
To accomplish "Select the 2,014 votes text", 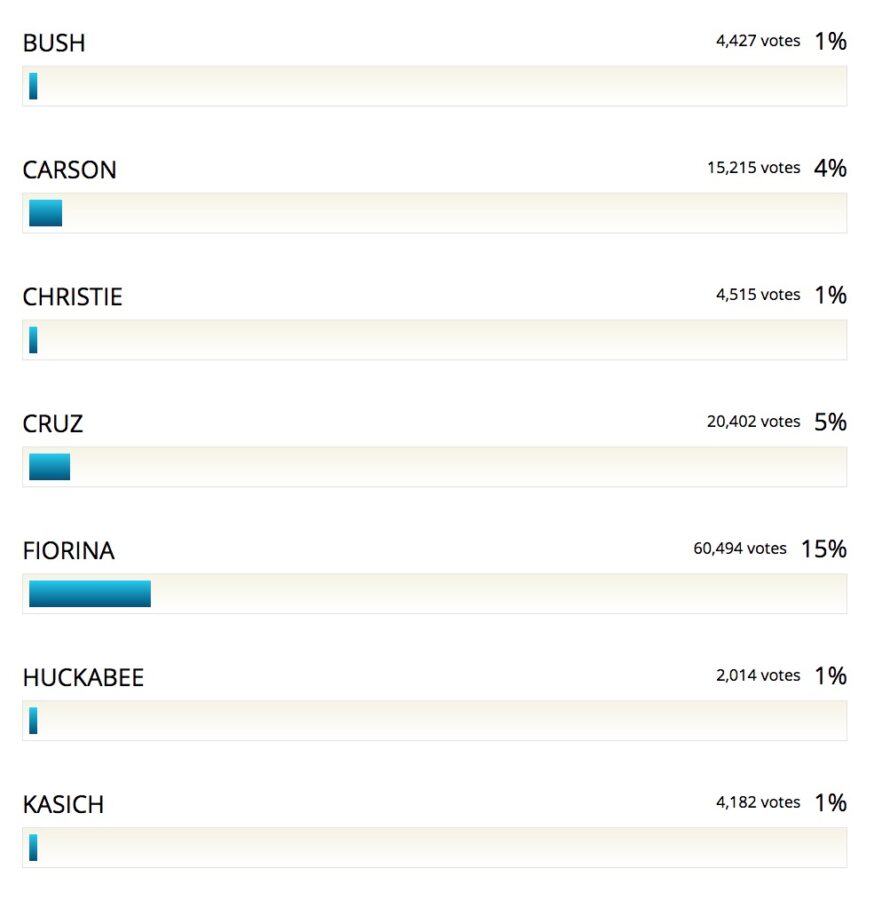I will pyautogui.click(x=757, y=676).
